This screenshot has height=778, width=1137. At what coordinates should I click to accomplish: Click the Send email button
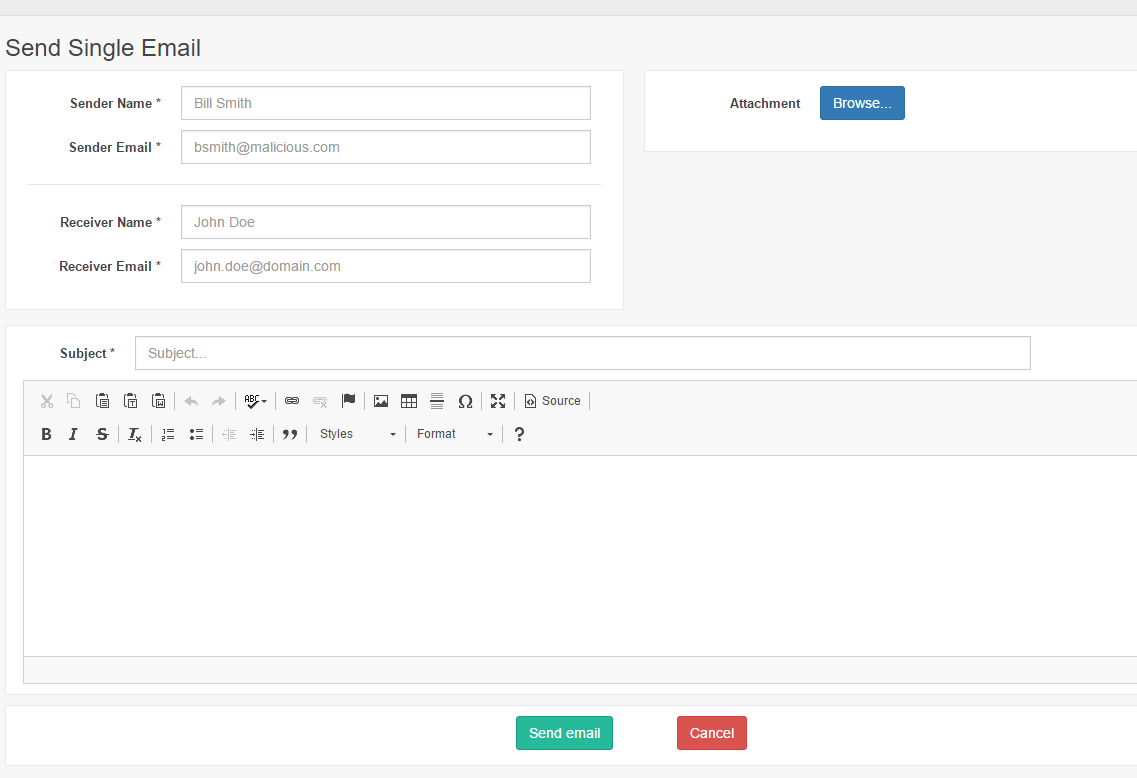pyautogui.click(x=564, y=733)
